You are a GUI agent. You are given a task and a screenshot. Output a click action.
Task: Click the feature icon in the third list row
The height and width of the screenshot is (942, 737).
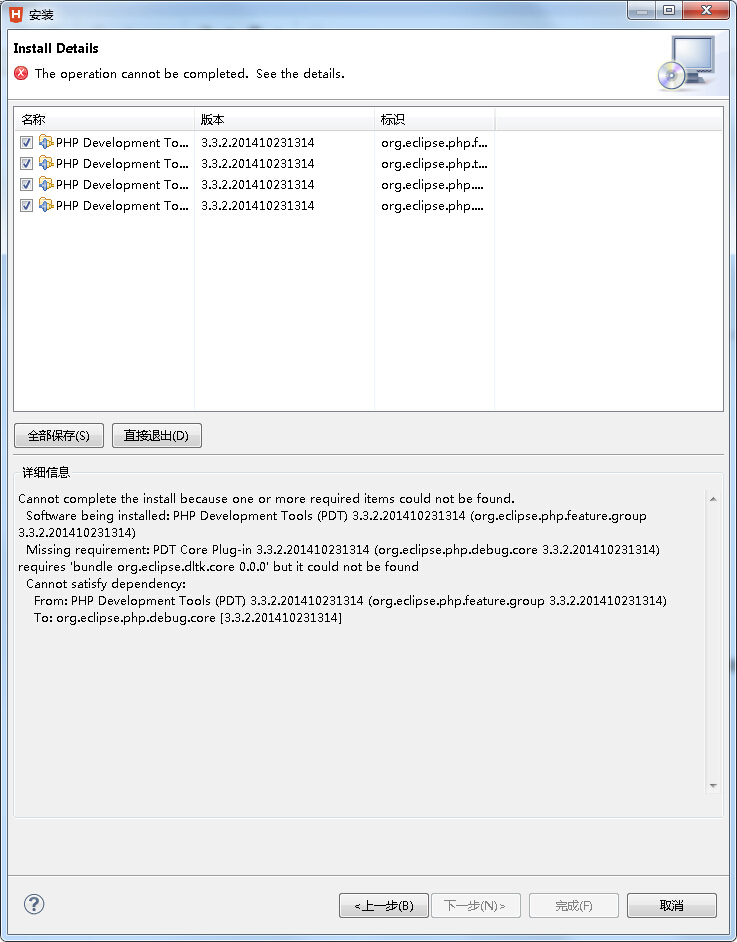click(x=46, y=184)
